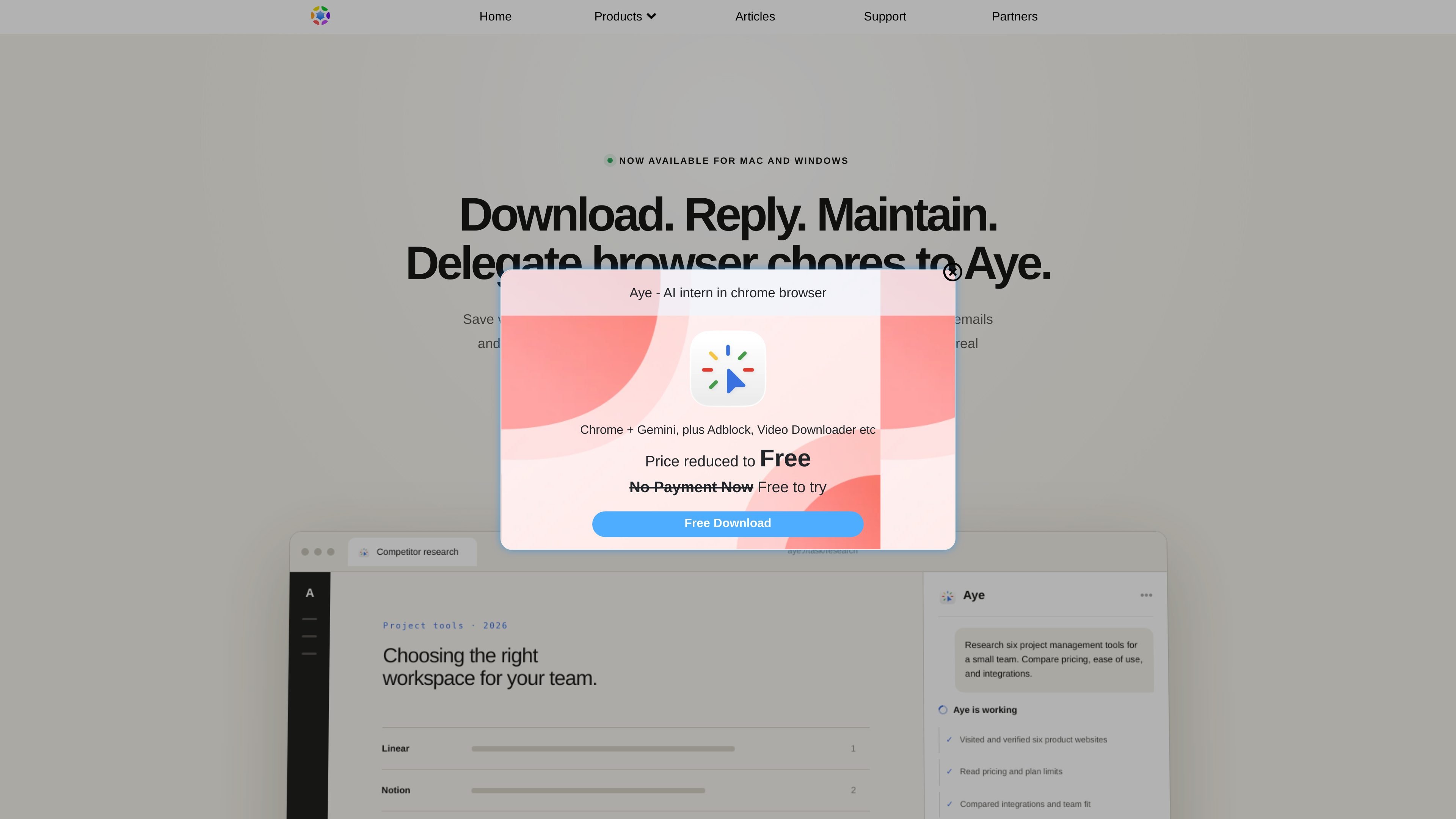
Task: Click the green dot availability indicator
Action: 610,160
